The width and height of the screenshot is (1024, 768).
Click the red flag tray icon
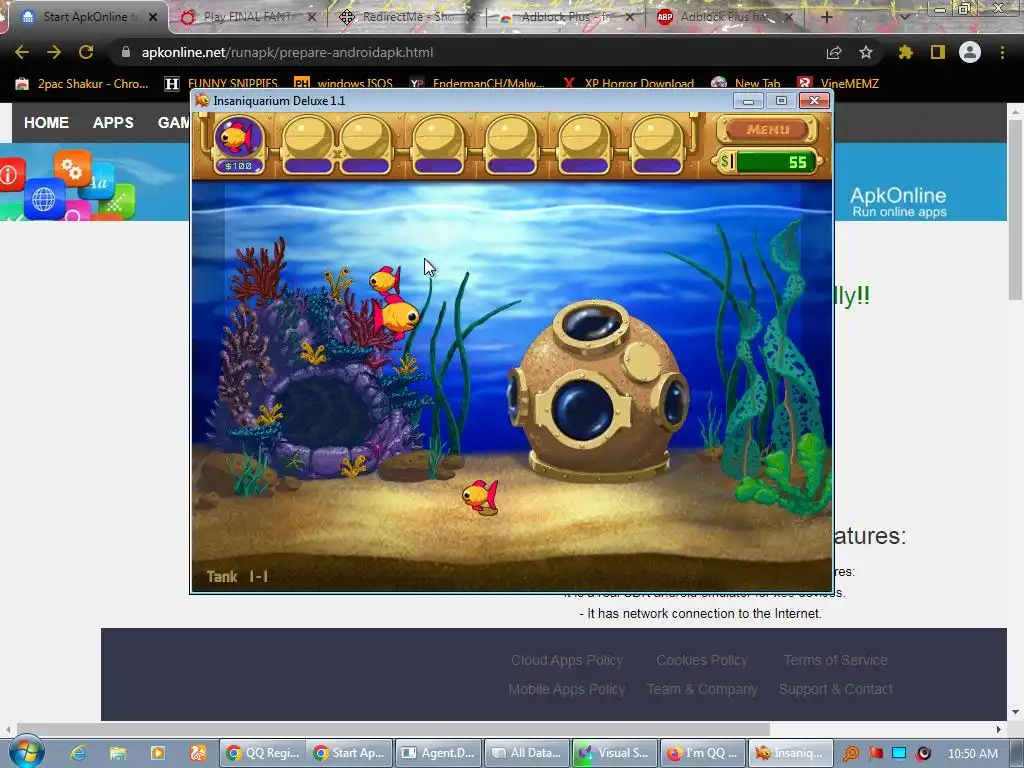coord(875,754)
